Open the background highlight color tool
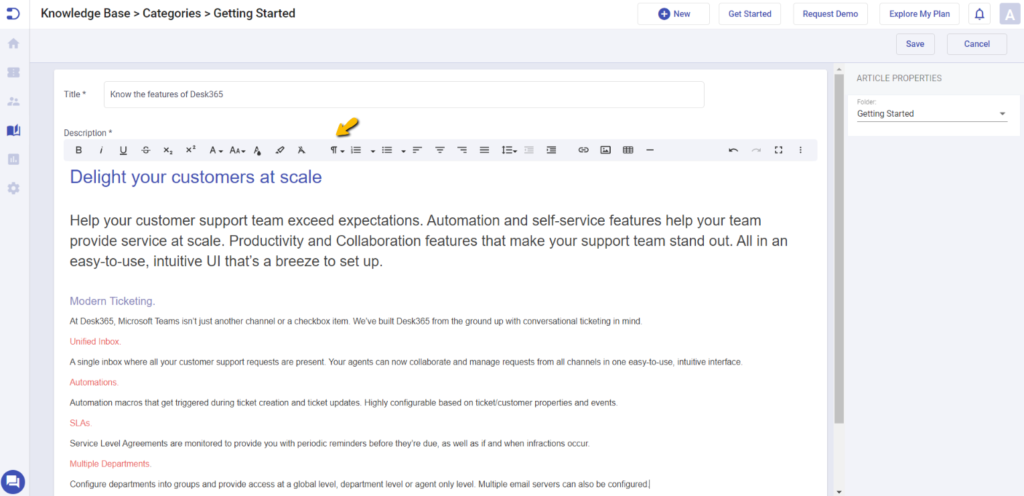The image size is (1024, 496). [280, 150]
